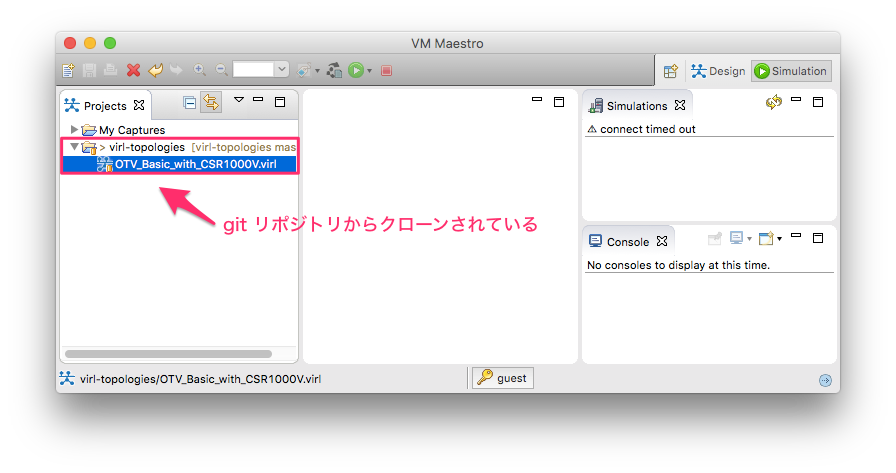Expand the My Captures folder
Image resolution: width=896 pixels, height=473 pixels.
(74, 129)
